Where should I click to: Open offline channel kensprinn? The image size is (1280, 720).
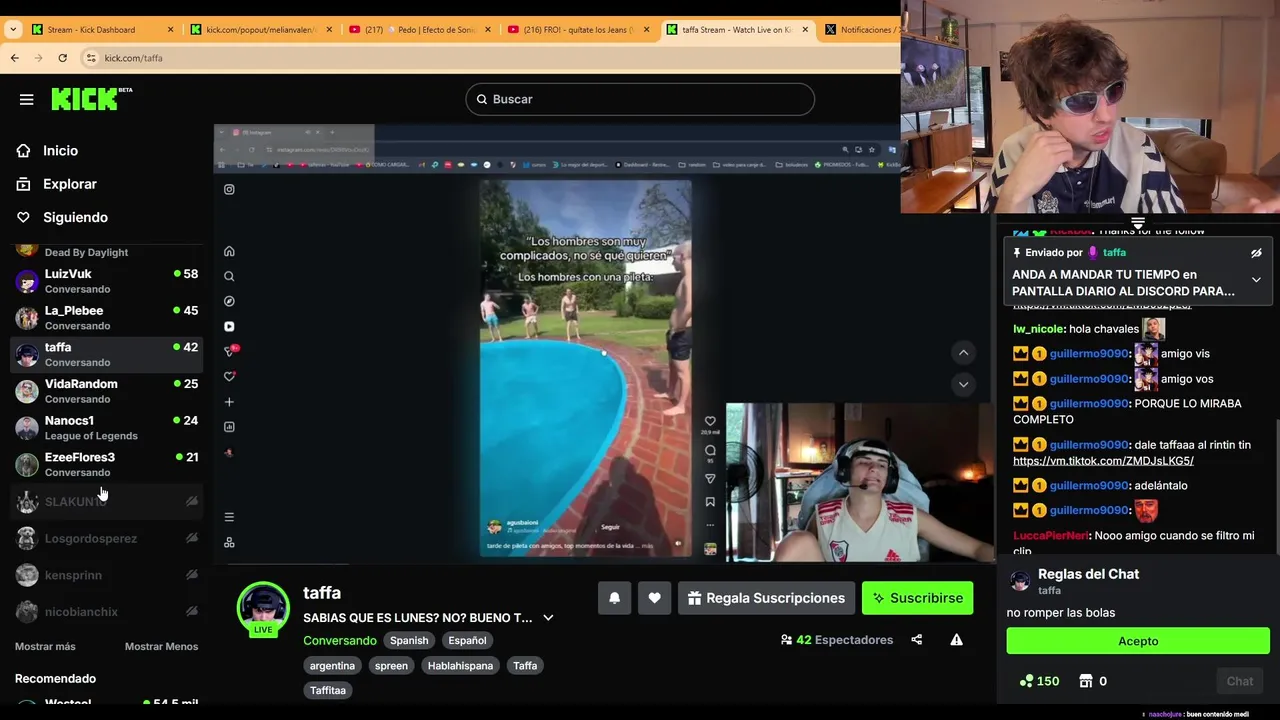(x=106, y=575)
